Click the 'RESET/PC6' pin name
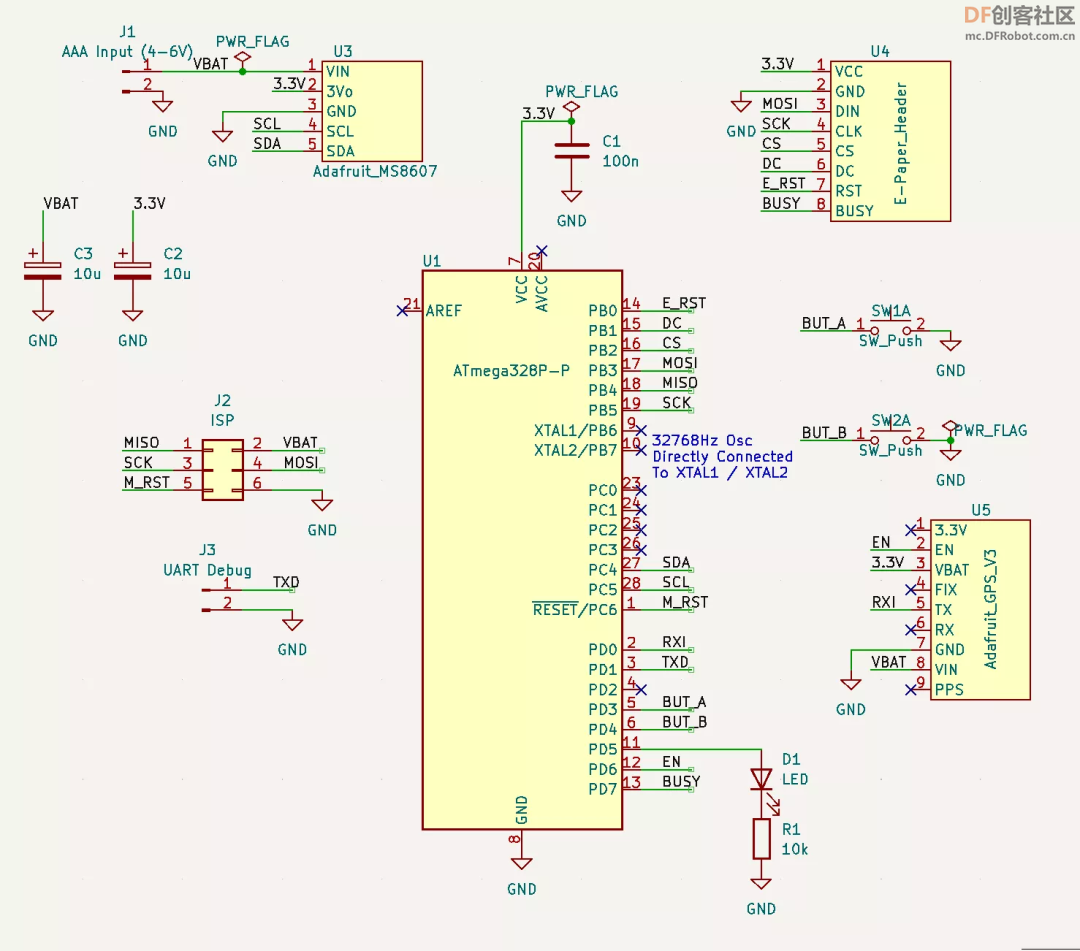Viewport: 1080px width, 951px height. [x=575, y=609]
